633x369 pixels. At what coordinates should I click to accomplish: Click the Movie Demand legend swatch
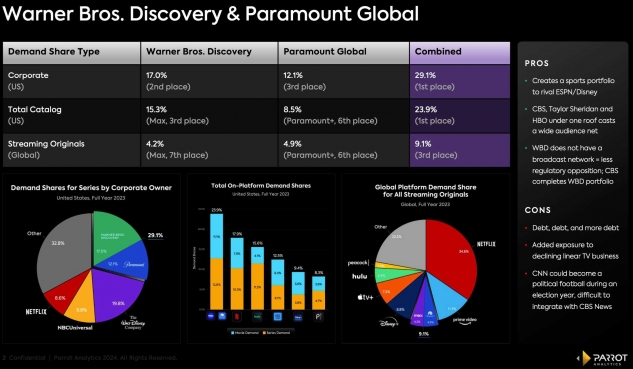[233, 333]
